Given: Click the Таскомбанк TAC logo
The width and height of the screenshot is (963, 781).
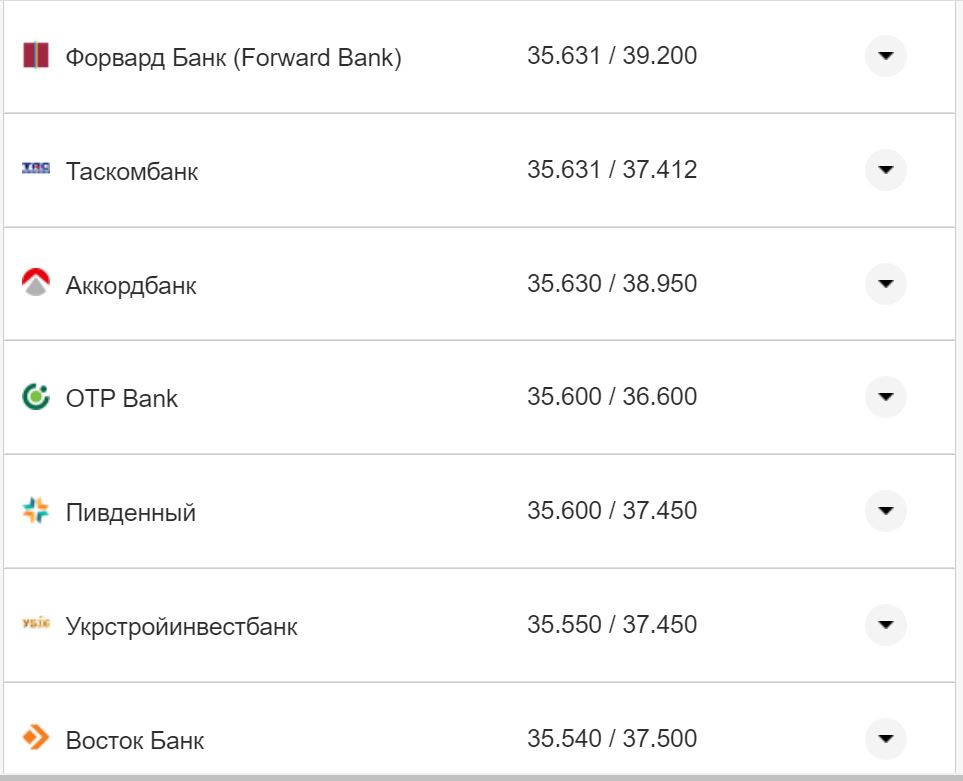Looking at the screenshot, I should tap(36, 169).
